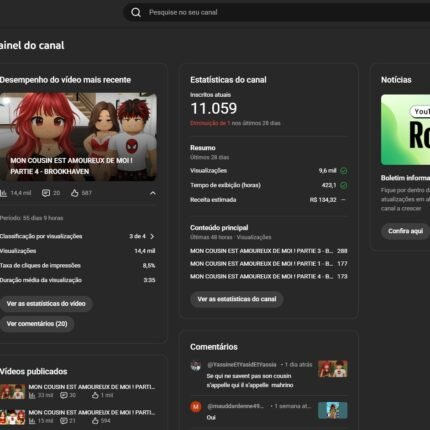Click 'Ver comentários (20)' button

pyautogui.click(x=37, y=324)
